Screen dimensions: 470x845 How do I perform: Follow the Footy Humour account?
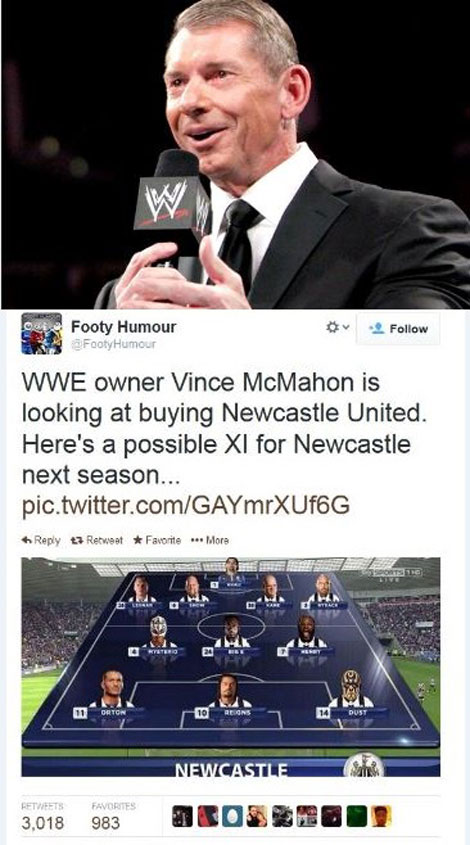click(398, 329)
